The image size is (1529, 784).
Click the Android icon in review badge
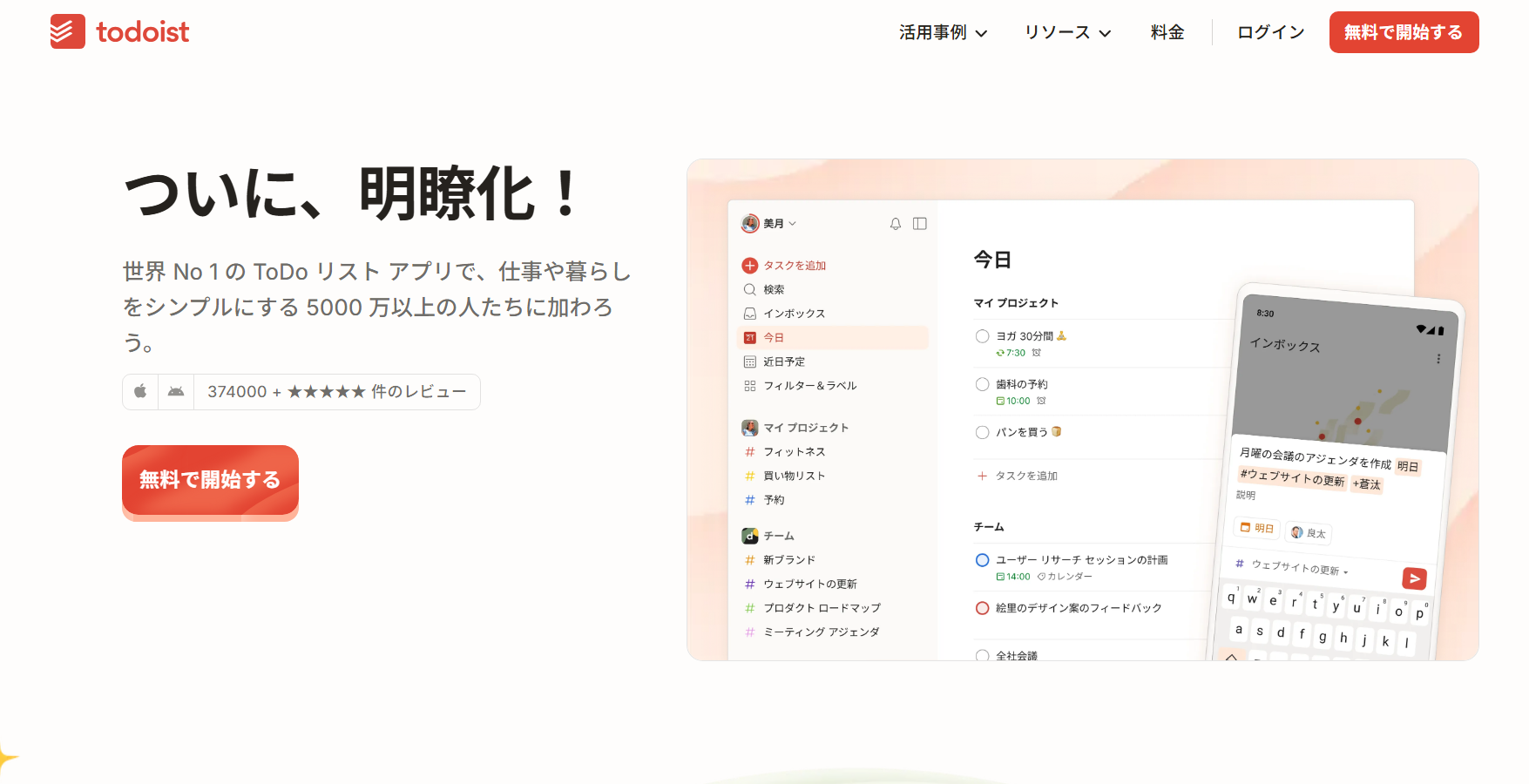point(176,391)
